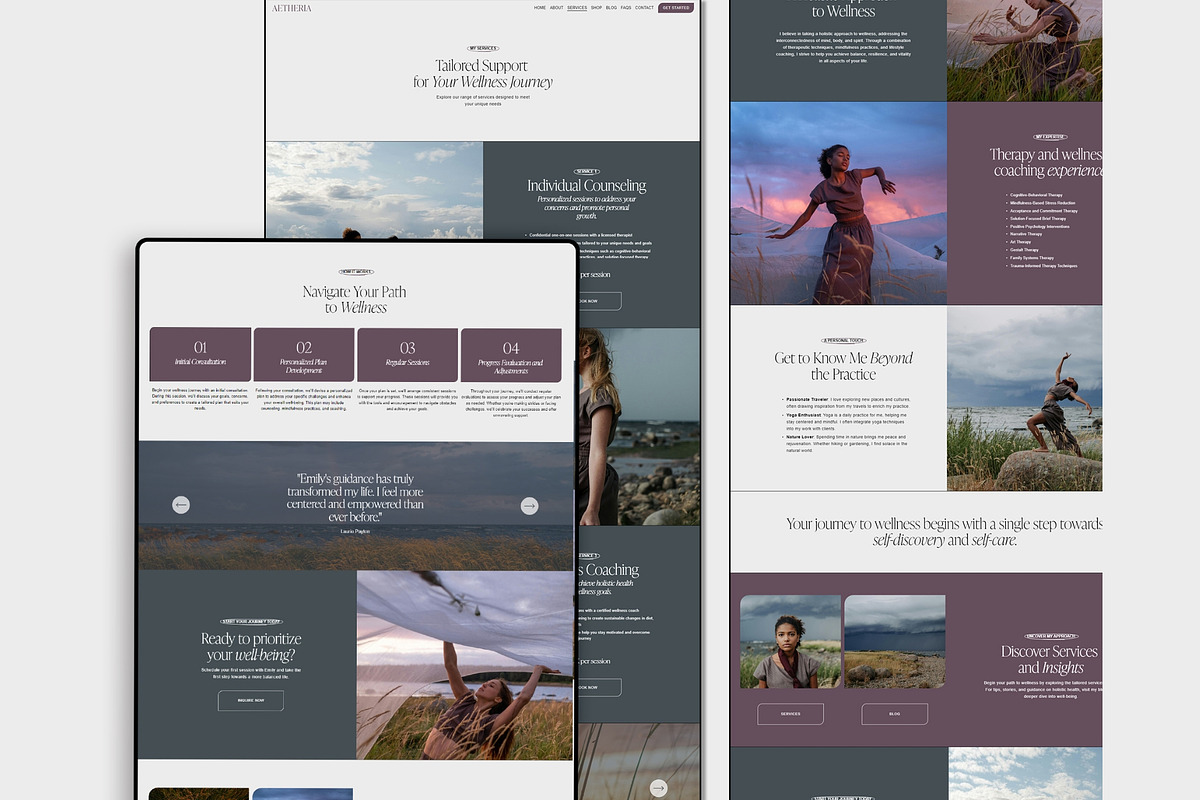Go to the About page in navigation
Screen dimensions: 1200x800
click(557, 8)
